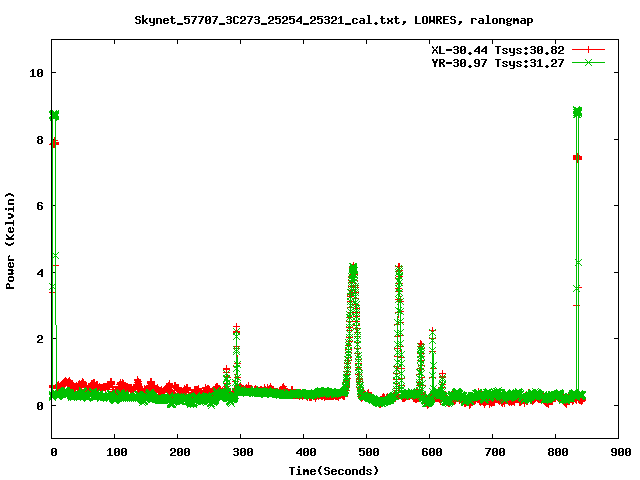Click the x-axis tick label 300
640x480 pixels.
(x=242, y=452)
